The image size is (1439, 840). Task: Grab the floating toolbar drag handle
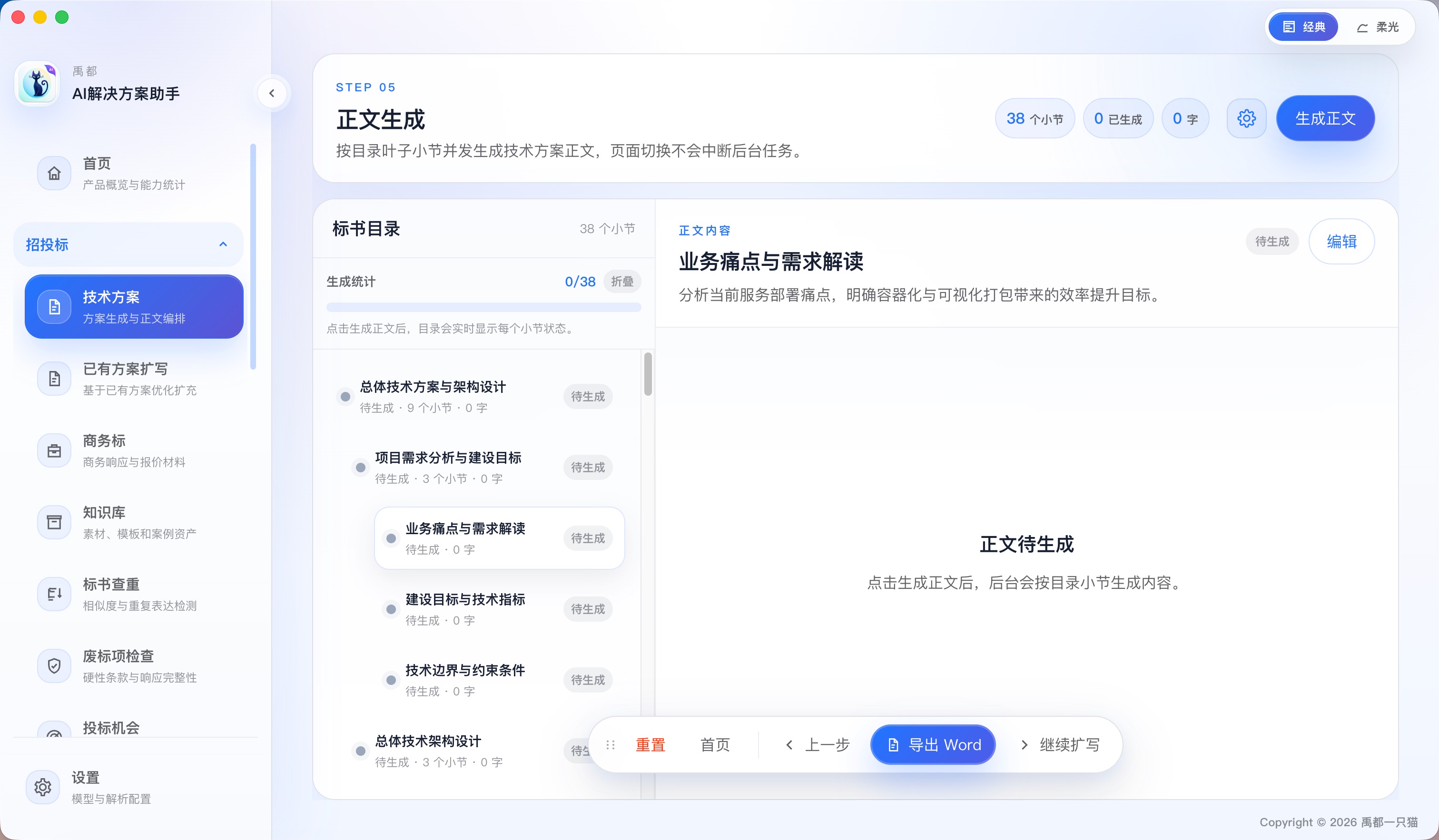coord(611,745)
